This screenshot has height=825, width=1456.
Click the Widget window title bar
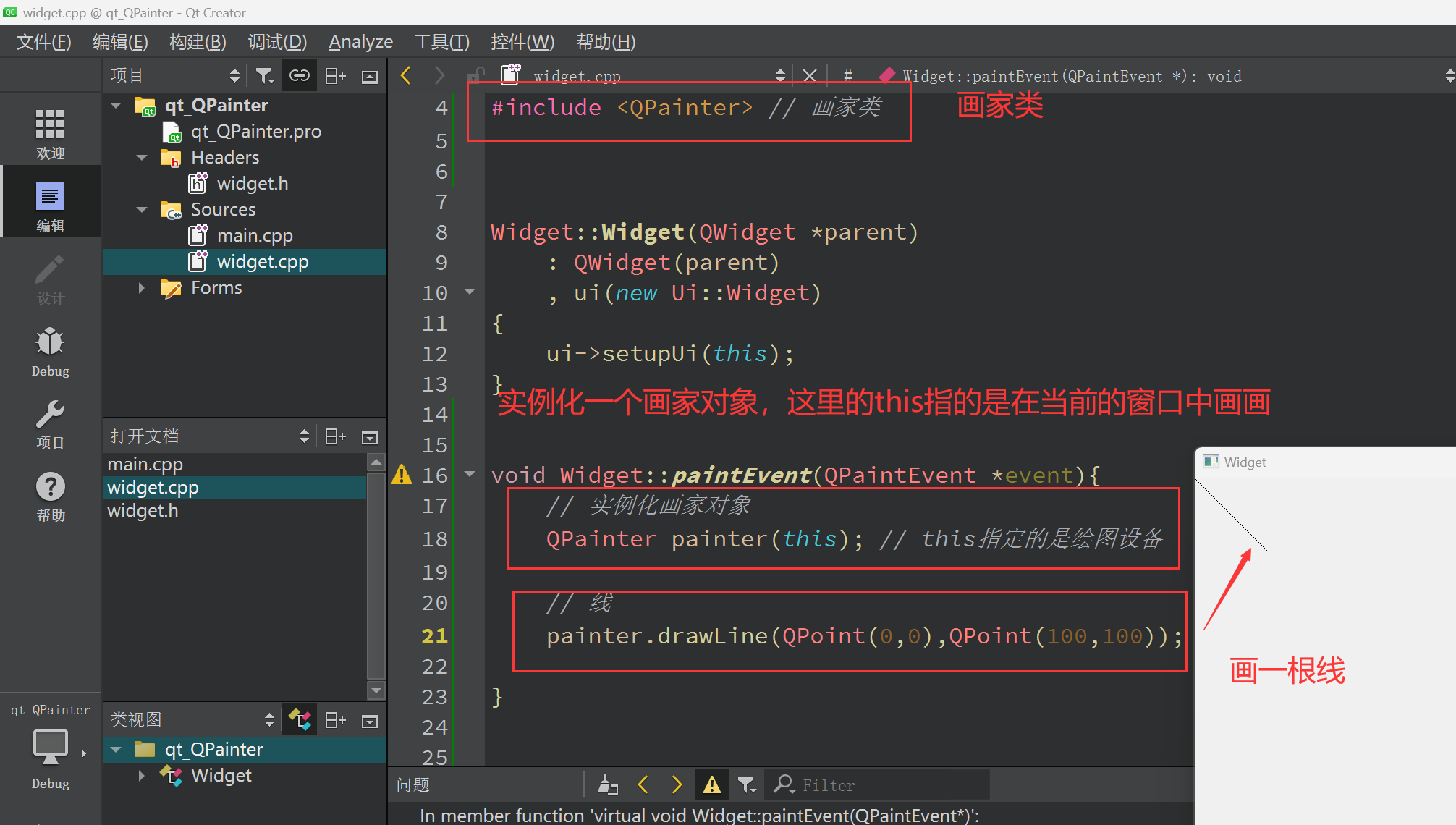[x=1324, y=462]
